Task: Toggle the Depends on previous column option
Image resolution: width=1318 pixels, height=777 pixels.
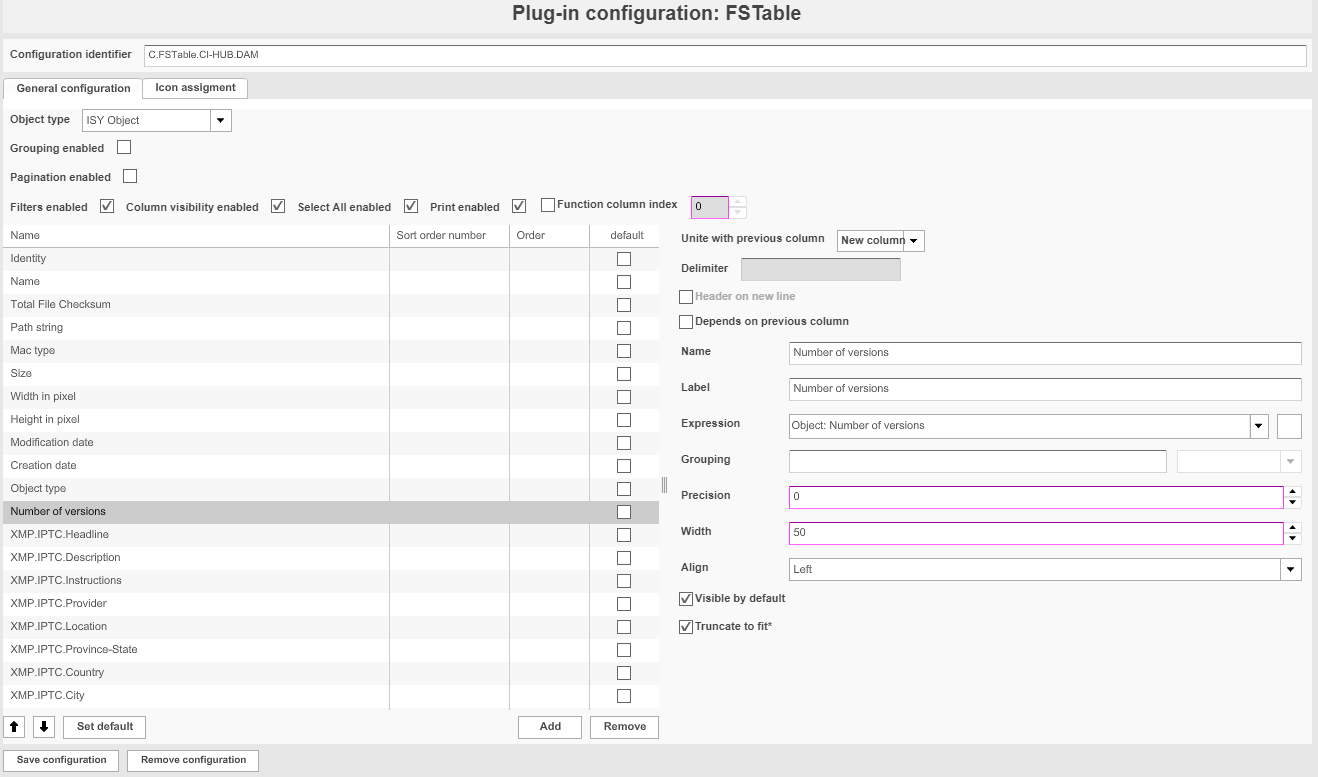Action: 686,321
